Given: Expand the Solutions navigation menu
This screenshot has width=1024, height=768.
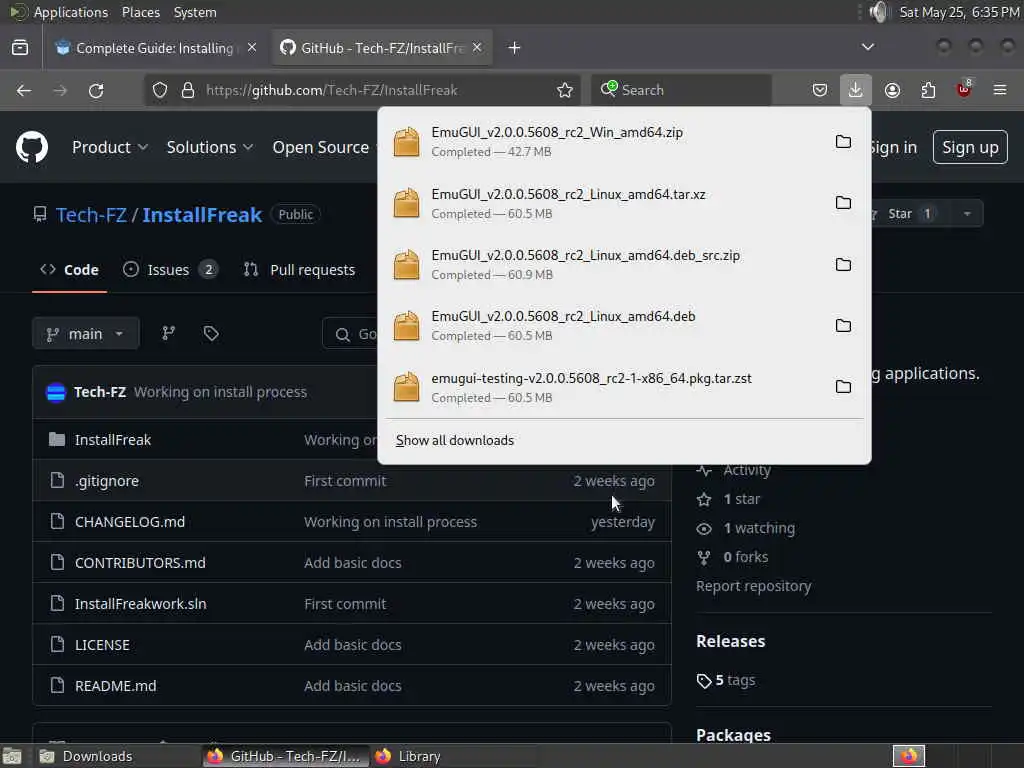Looking at the screenshot, I should point(210,148).
